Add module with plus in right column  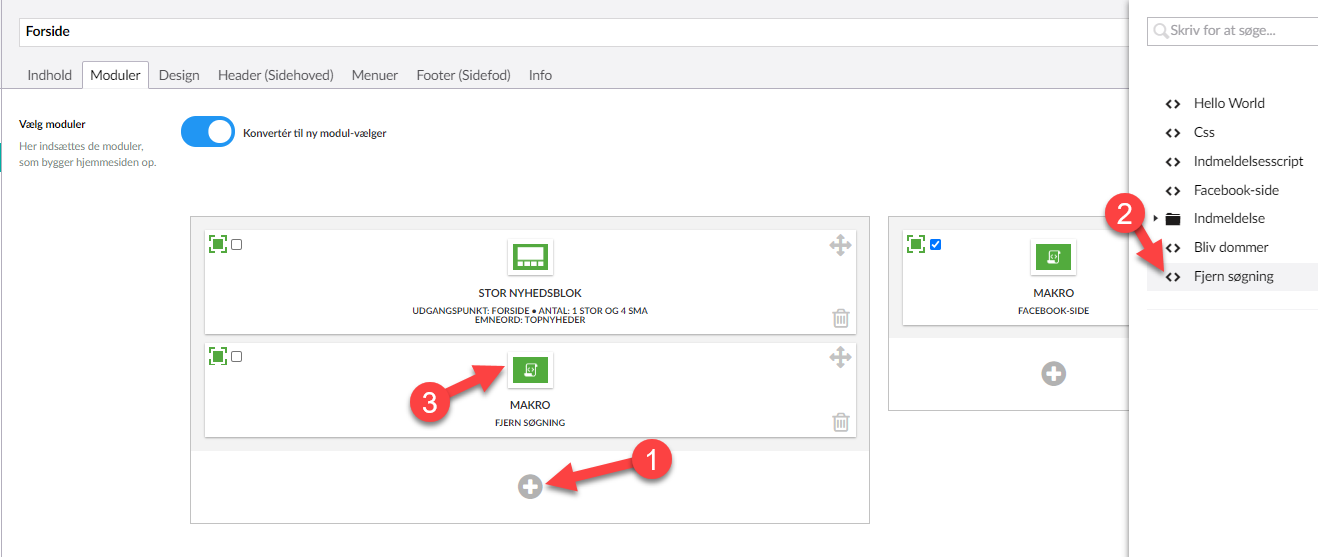pos(1053,374)
